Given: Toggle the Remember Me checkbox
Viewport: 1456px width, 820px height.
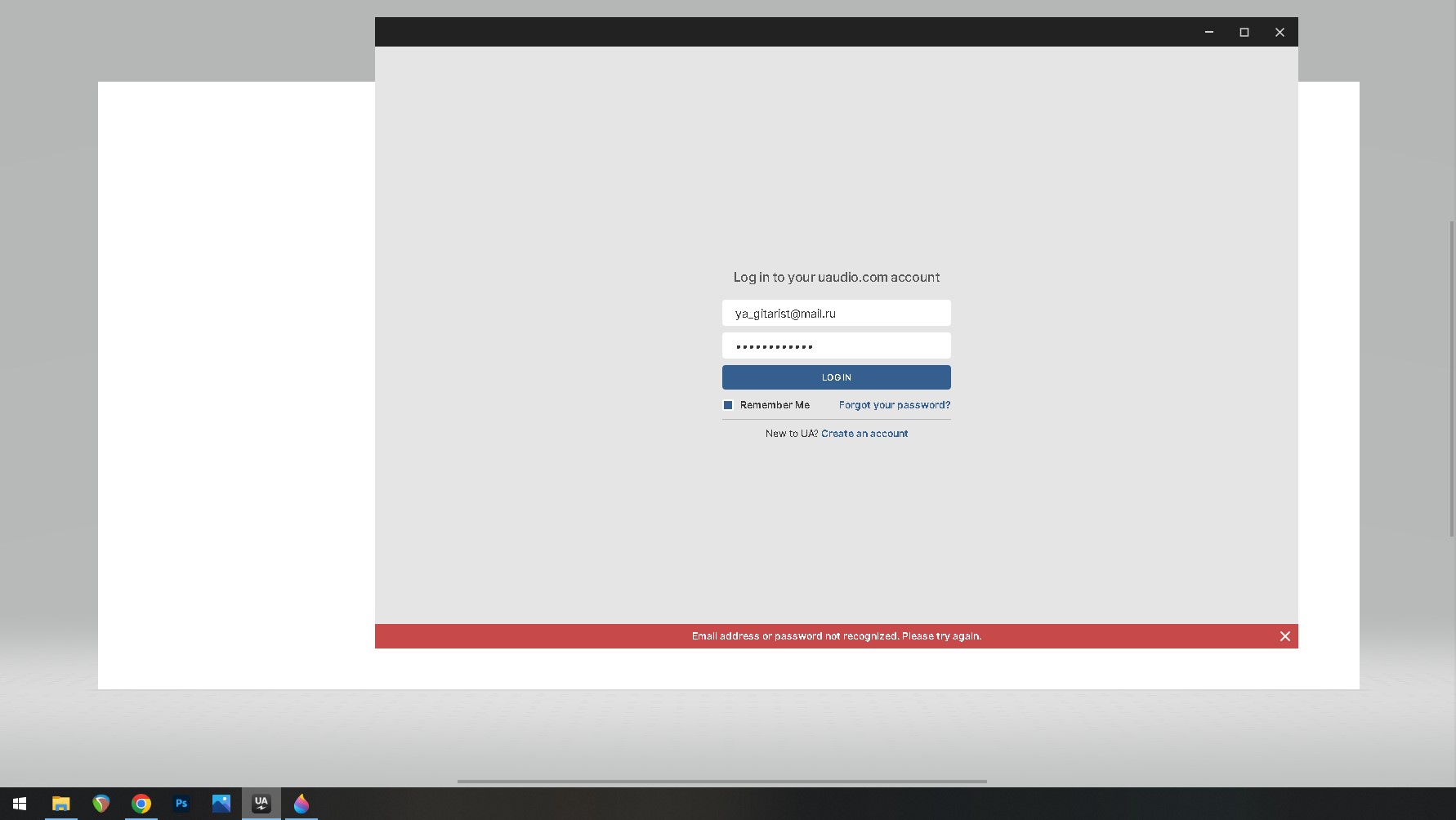Looking at the screenshot, I should coord(728,405).
